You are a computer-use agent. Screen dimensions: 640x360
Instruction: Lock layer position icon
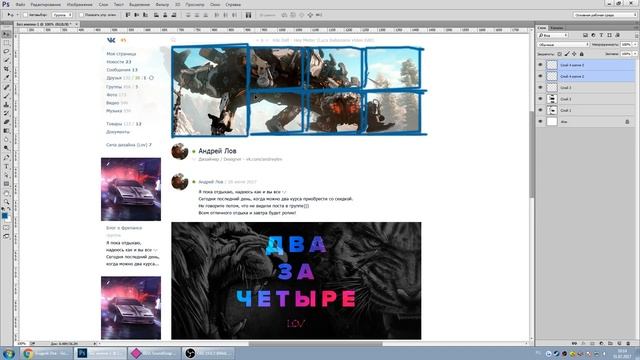(574, 54)
